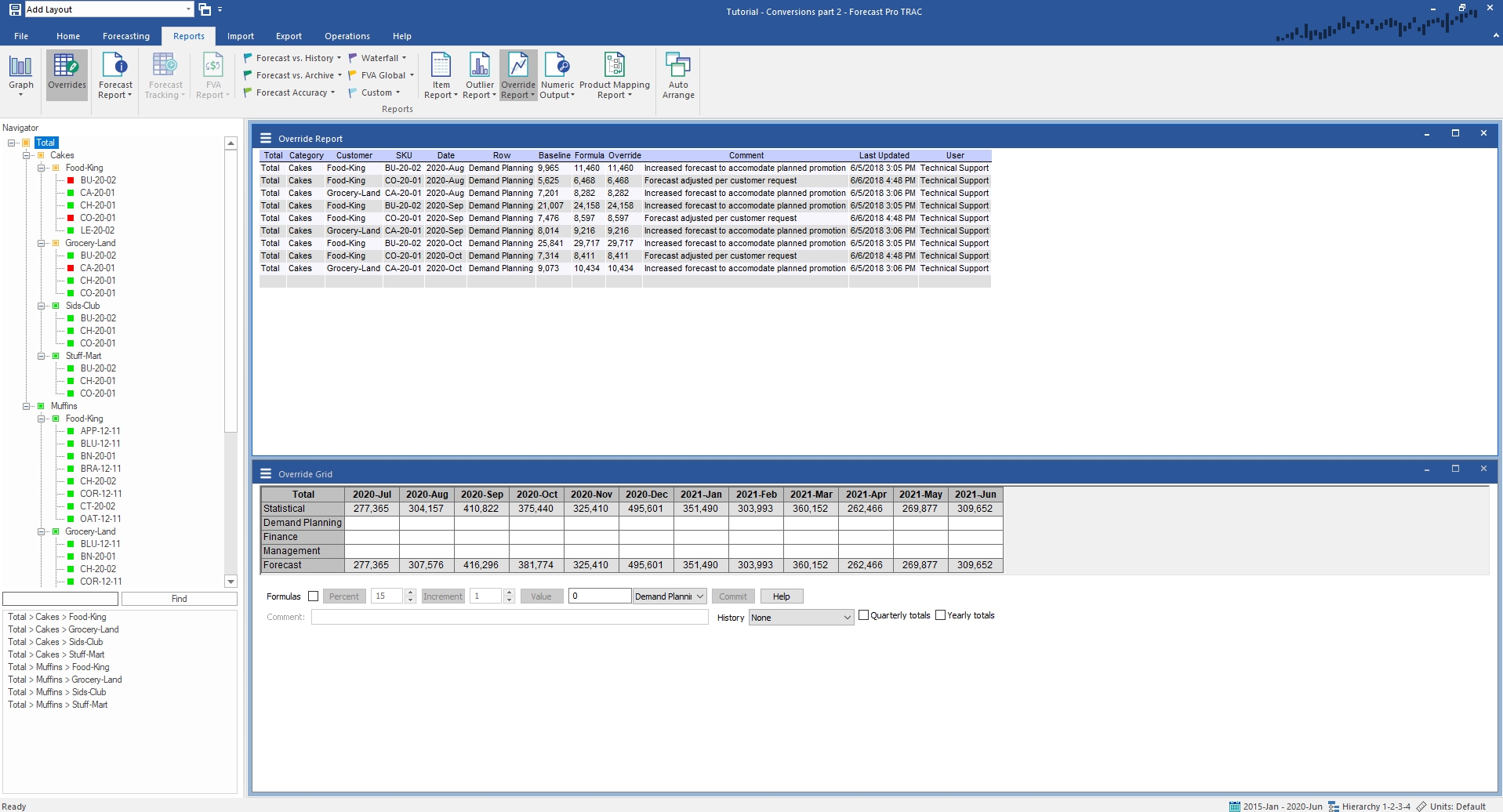Collapse the Stuff-Mart node under Cakes
This screenshot has height=812, width=1503.
click(x=42, y=356)
